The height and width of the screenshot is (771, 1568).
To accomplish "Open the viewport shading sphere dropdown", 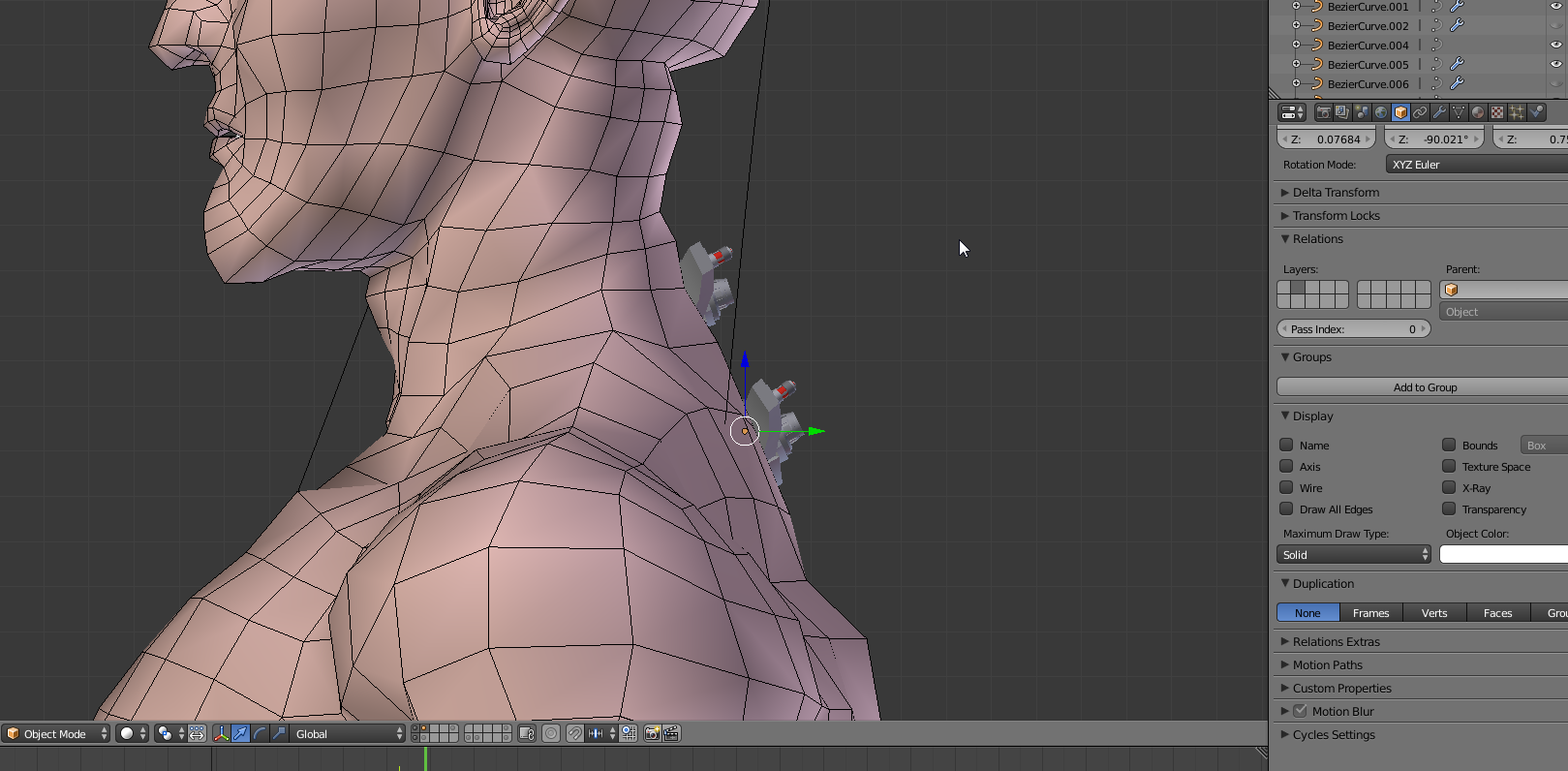I will pos(132,733).
